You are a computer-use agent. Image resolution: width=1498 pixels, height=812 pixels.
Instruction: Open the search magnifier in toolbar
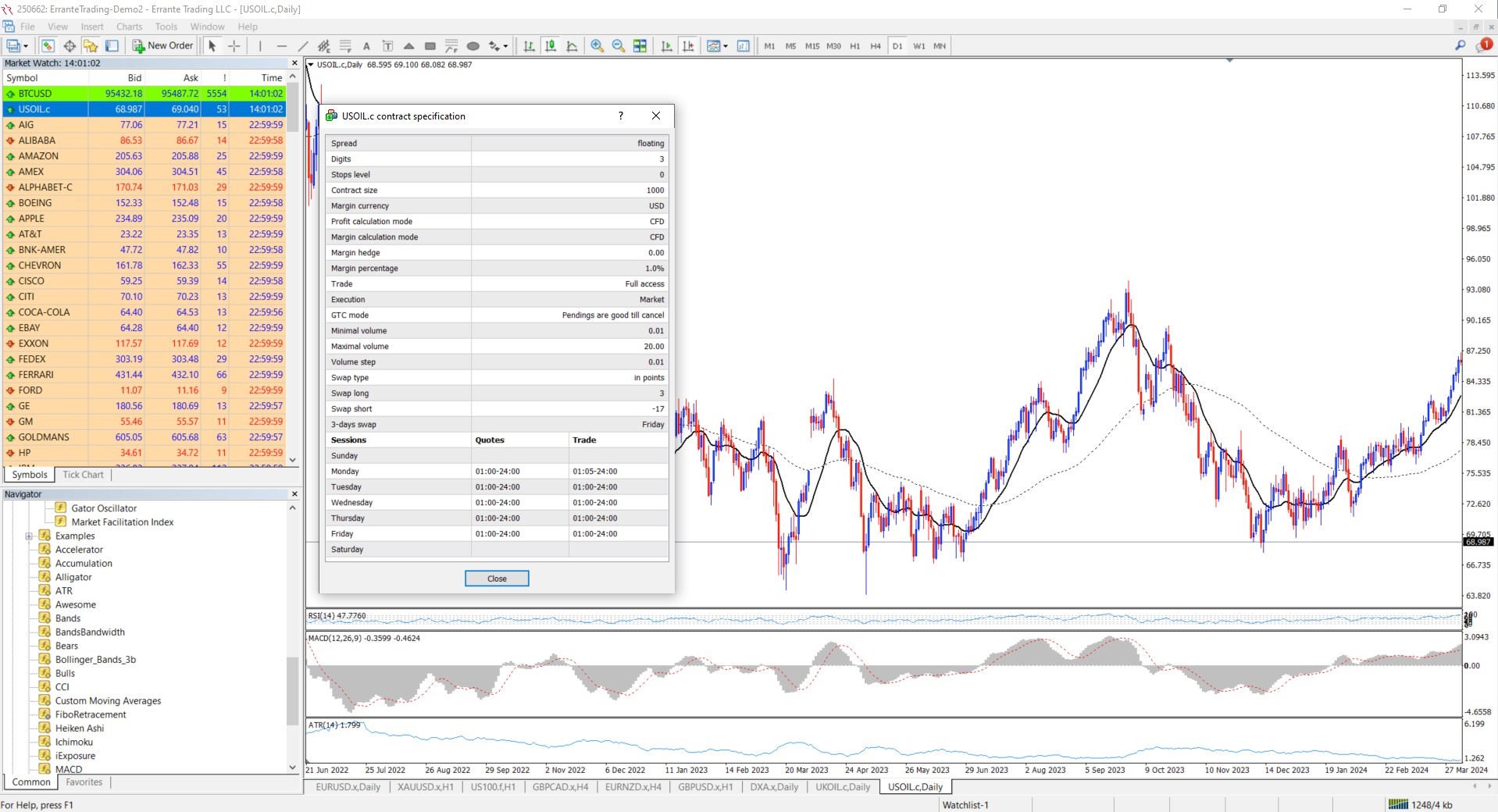pos(1460,46)
